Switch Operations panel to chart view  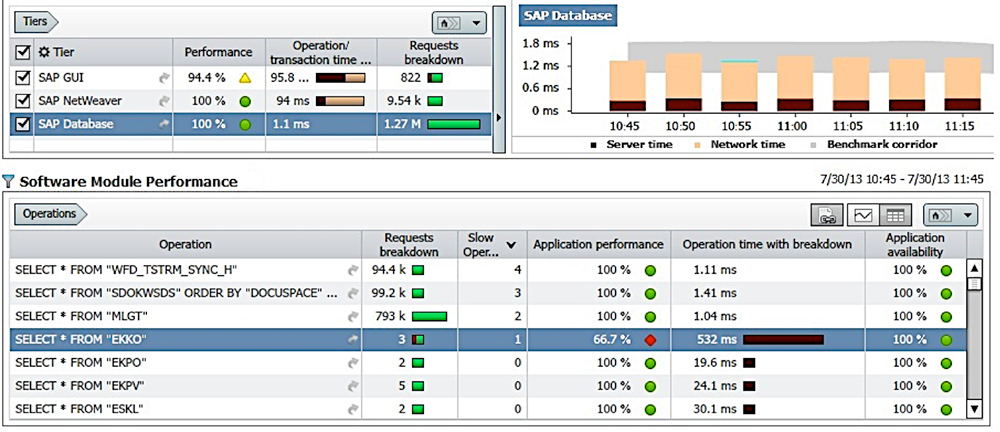[863, 215]
